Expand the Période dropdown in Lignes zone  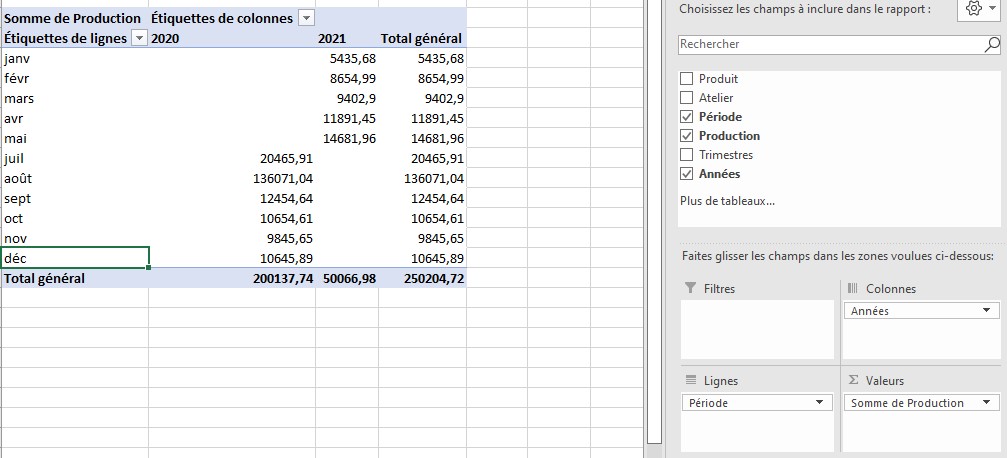click(x=819, y=403)
